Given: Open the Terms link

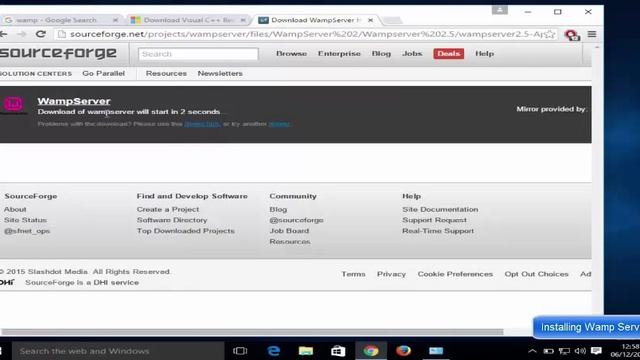Looking at the screenshot, I should click(x=353, y=274).
